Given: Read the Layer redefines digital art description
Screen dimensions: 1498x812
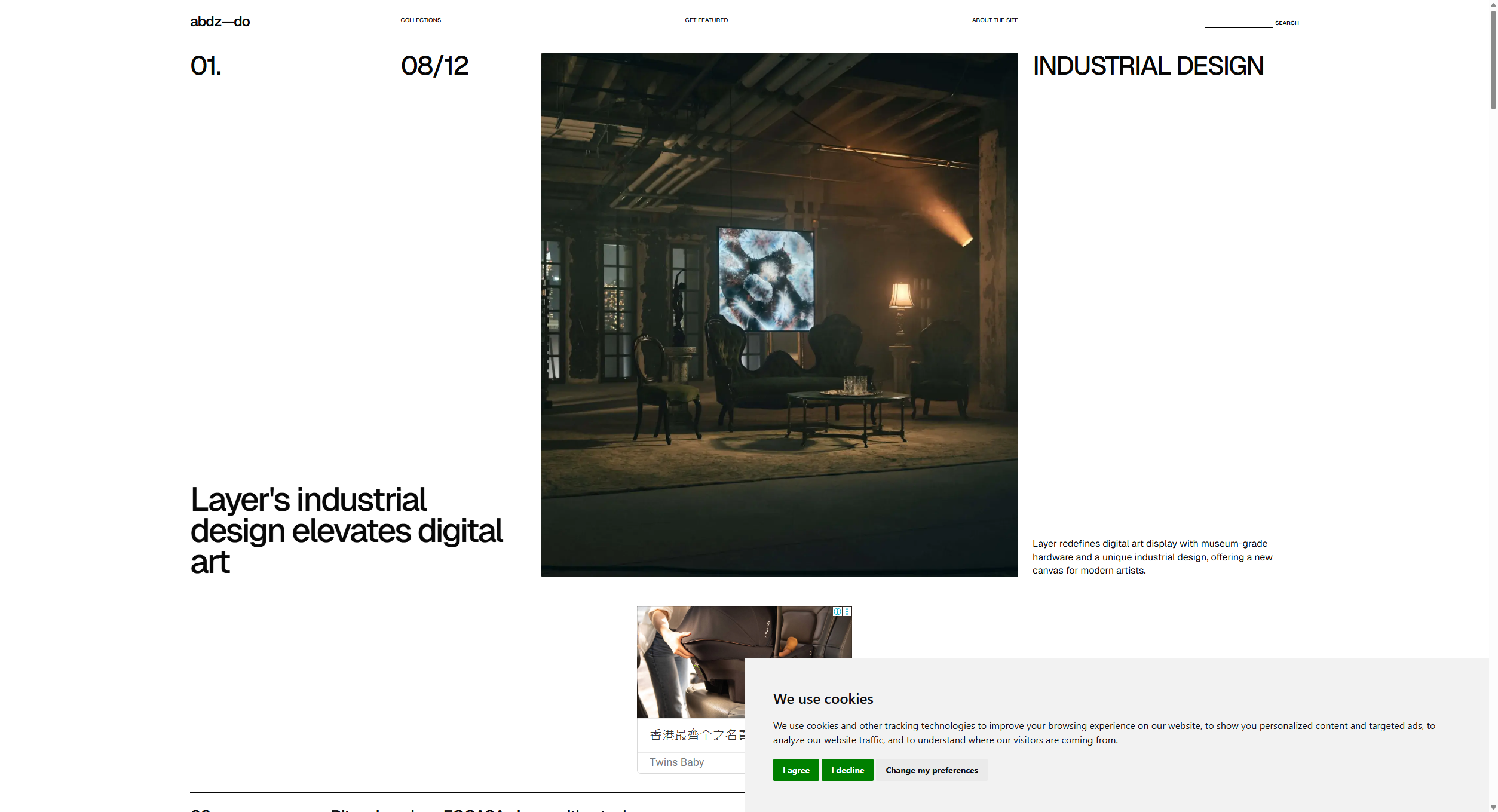Looking at the screenshot, I should point(1152,557).
